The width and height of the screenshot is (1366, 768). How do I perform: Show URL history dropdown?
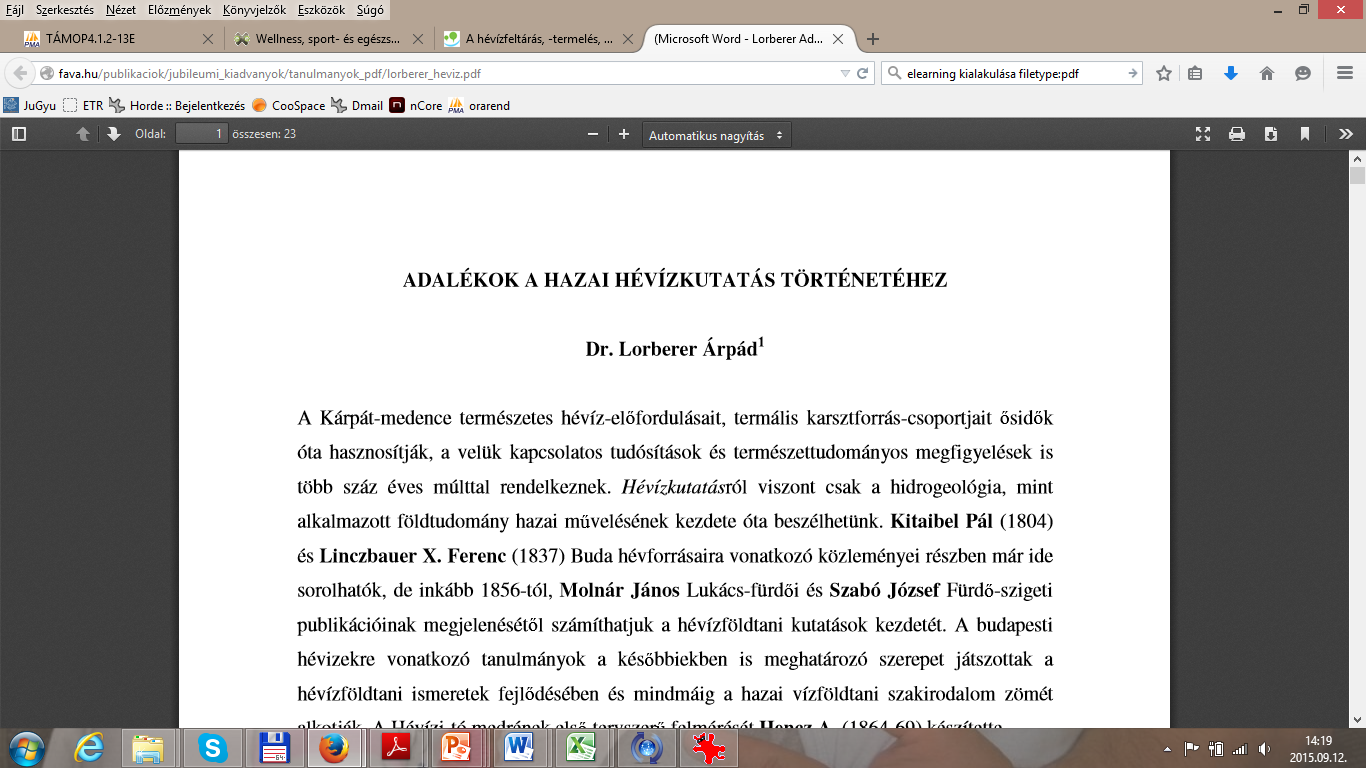pos(845,73)
